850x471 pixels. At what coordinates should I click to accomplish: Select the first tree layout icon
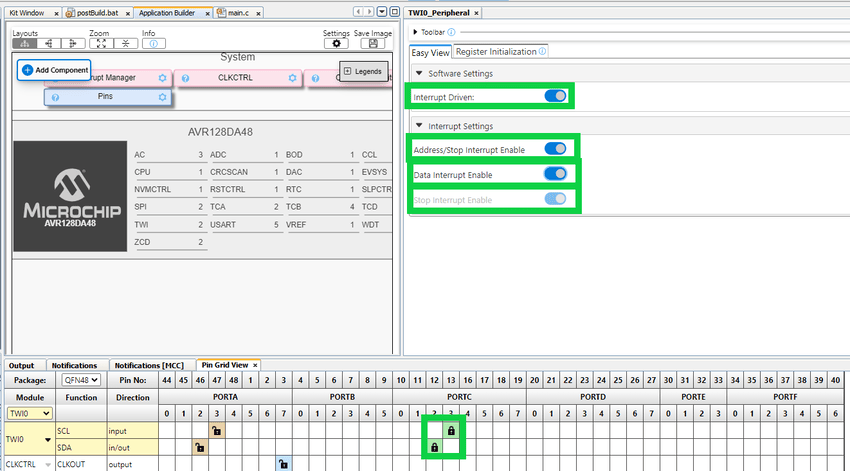[x=24, y=44]
